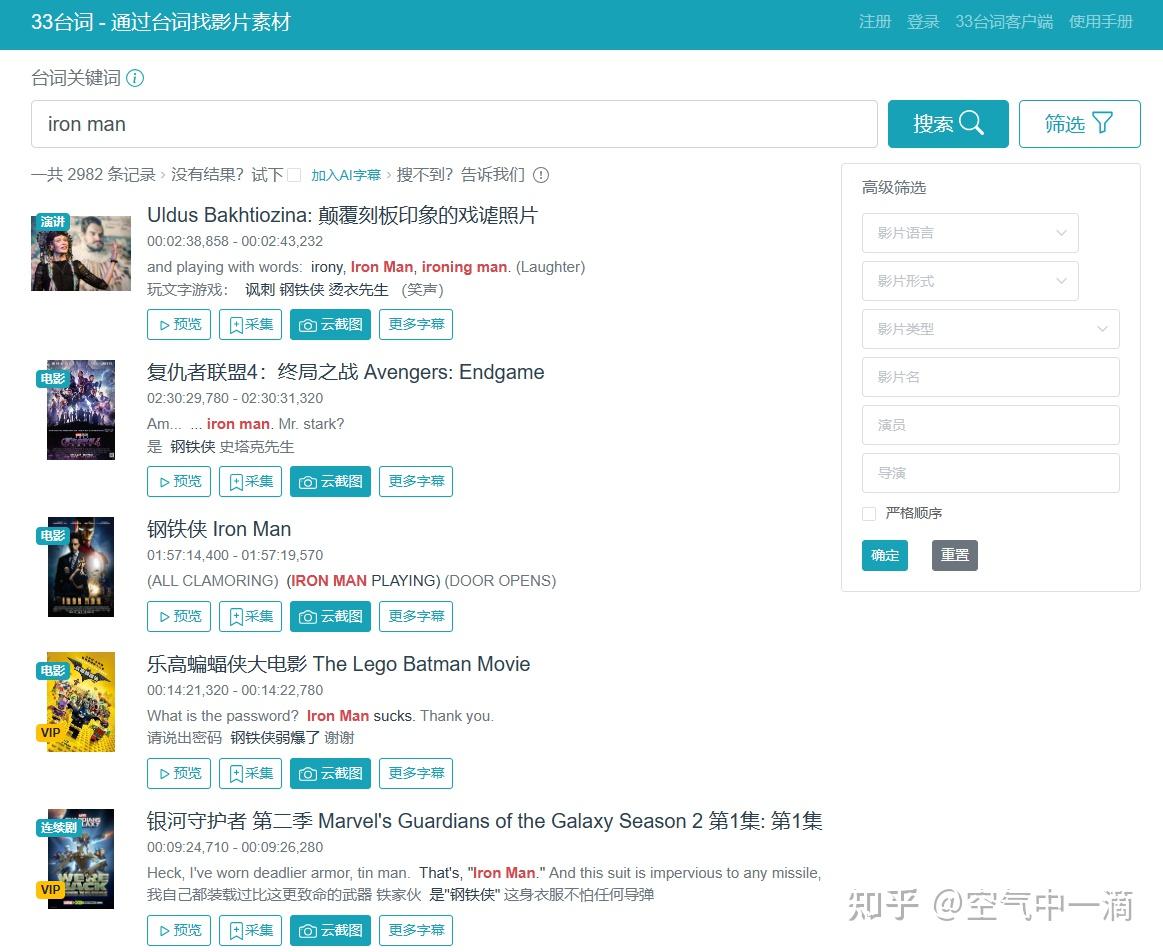
Task: Click the 33台词 site title logo
Action: pos(161,22)
